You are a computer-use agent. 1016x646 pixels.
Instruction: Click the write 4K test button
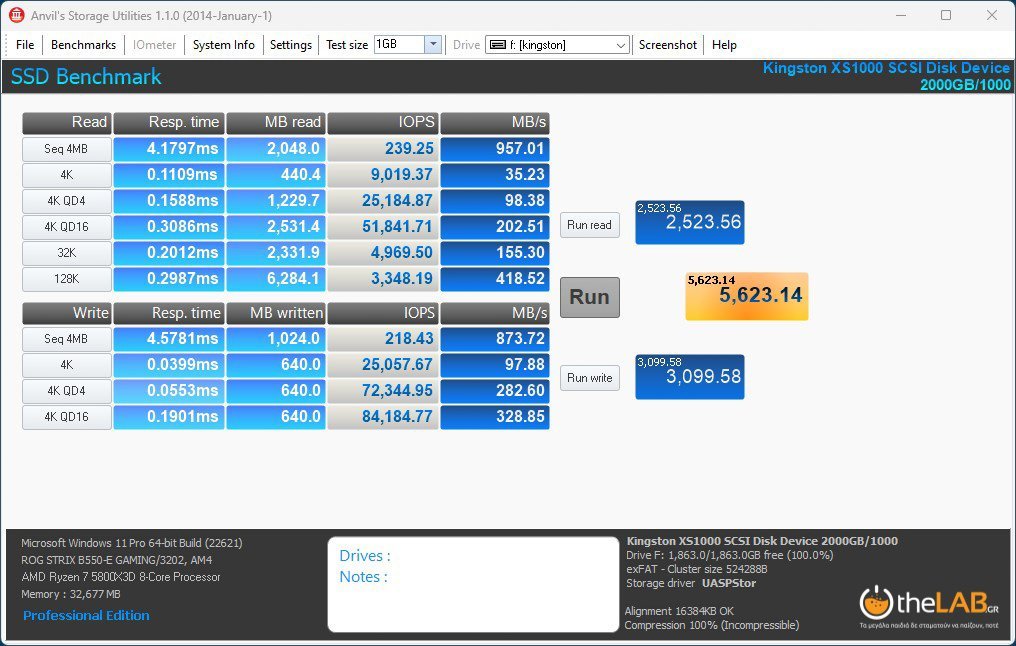pos(67,365)
